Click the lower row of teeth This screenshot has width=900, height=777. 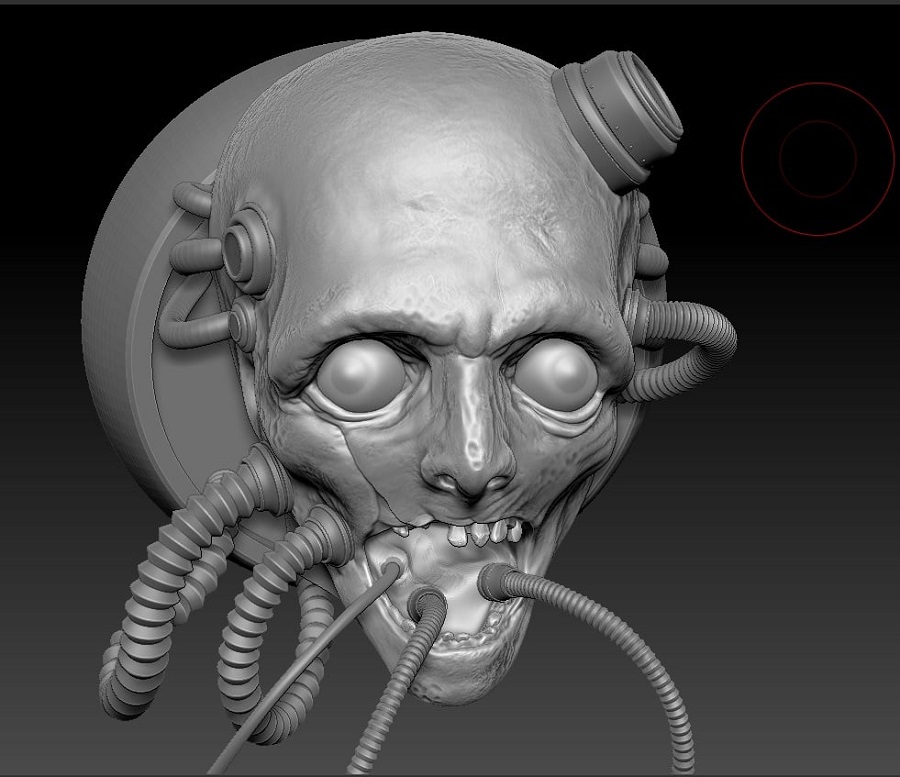[x=462, y=638]
